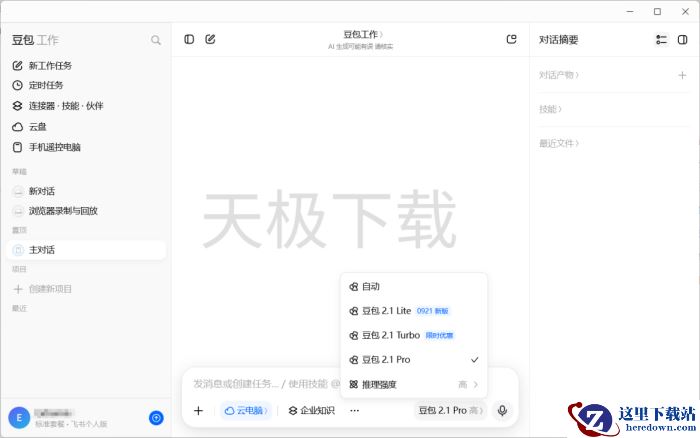Click the 对话摘要 panel heading
The image size is (700, 438).
point(558,40)
